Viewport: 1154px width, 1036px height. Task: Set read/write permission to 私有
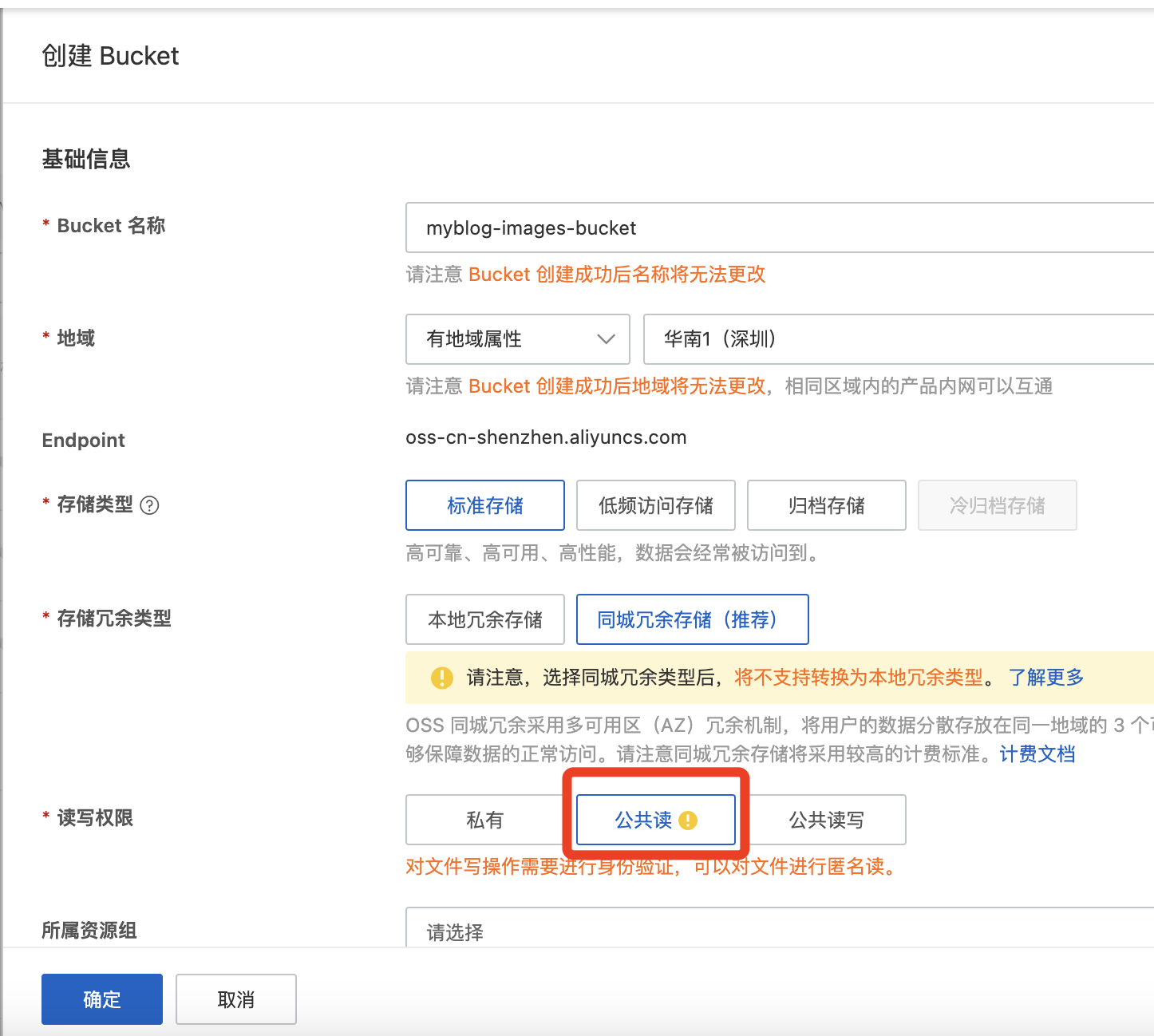[x=485, y=820]
